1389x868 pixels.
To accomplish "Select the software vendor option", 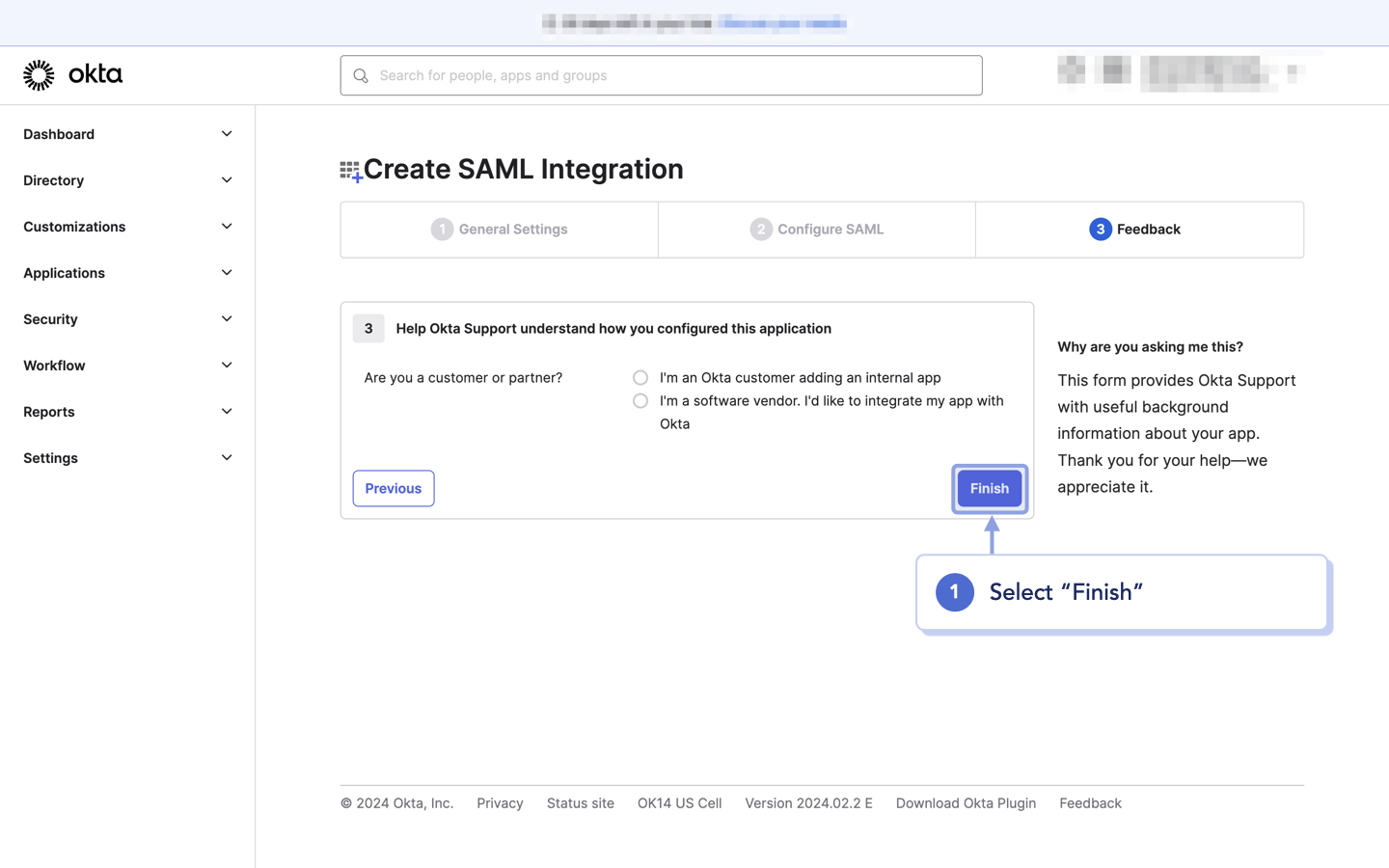I will click(640, 400).
